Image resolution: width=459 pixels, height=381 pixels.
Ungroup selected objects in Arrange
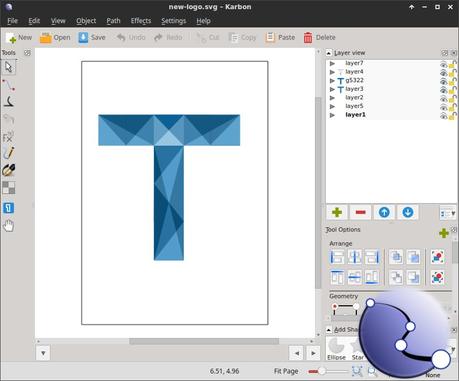(437, 277)
